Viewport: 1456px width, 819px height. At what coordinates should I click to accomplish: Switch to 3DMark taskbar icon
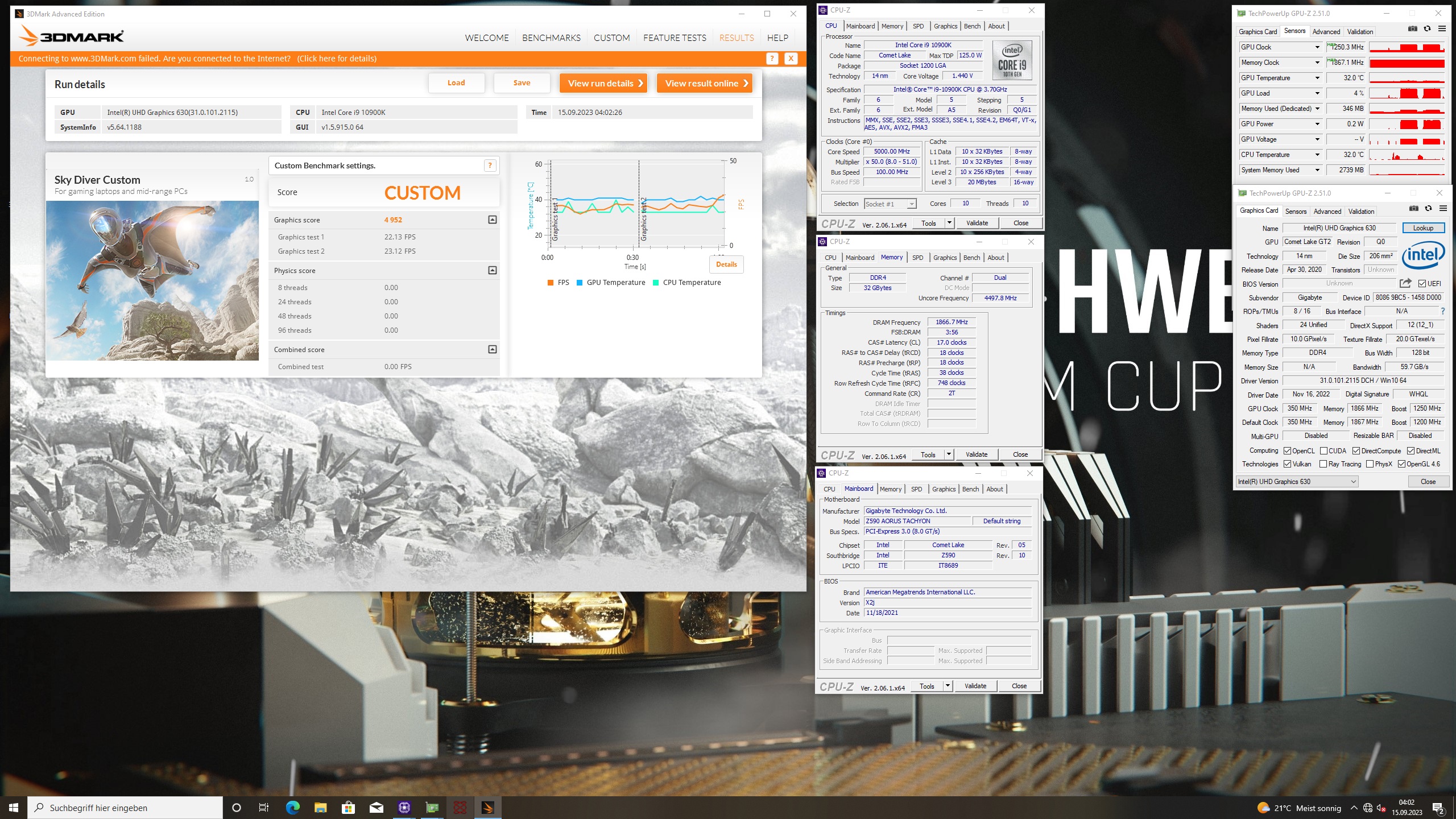pyautogui.click(x=488, y=808)
